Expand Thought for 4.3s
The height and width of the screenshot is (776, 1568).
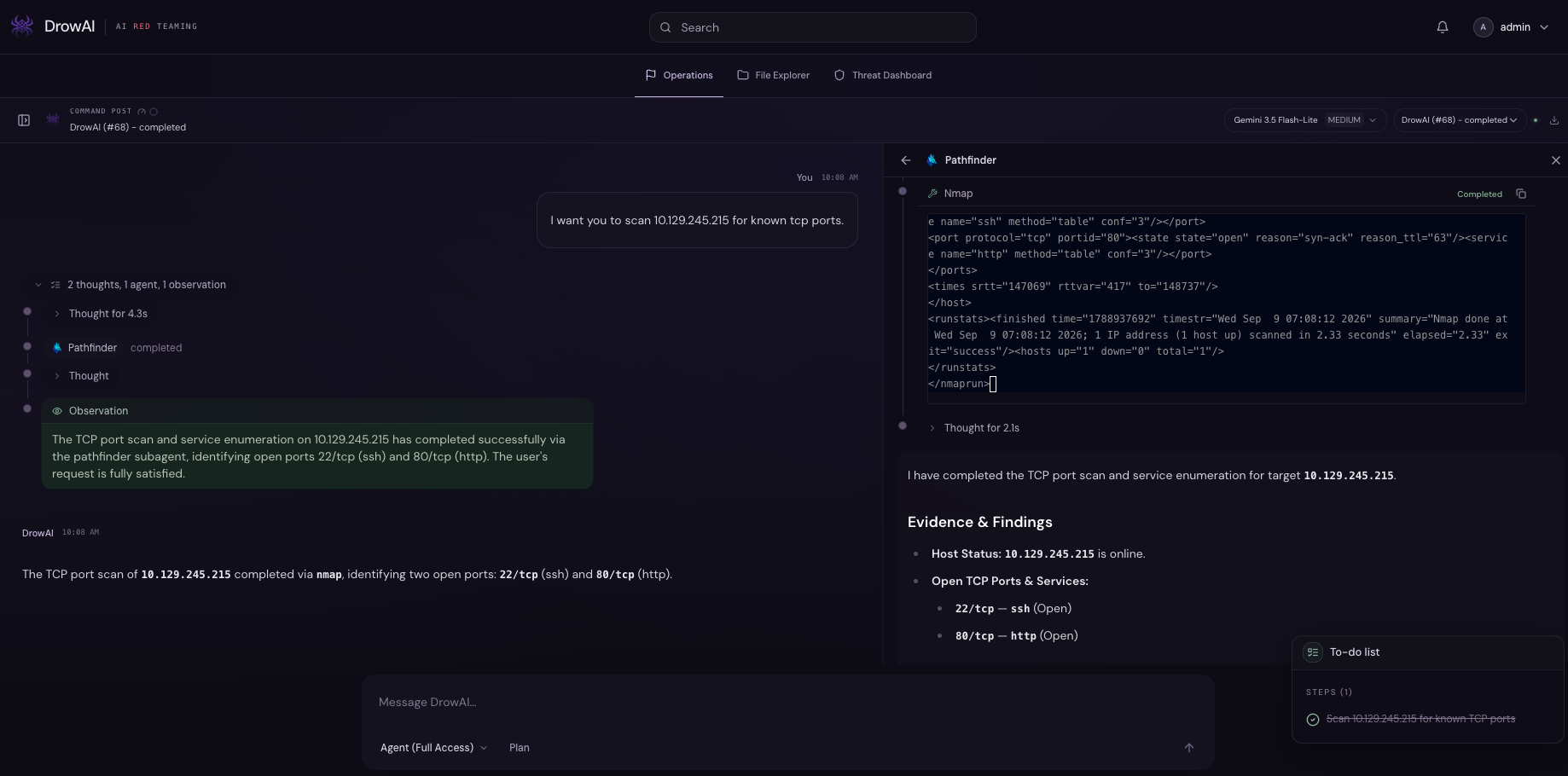pos(101,314)
